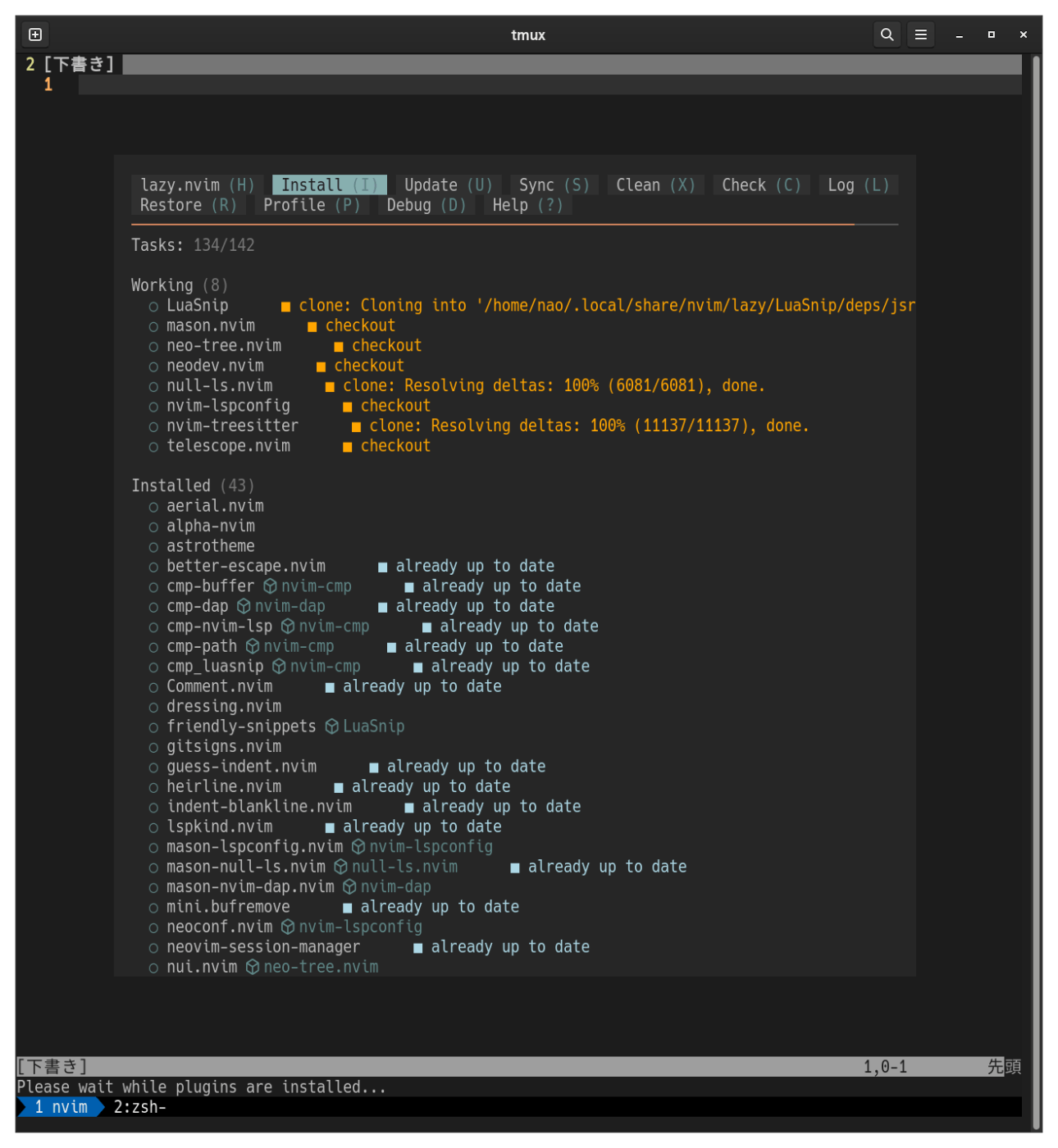Click the Tasks: 134/142 counter
This screenshot has width=1058, height=1148.
(x=194, y=245)
